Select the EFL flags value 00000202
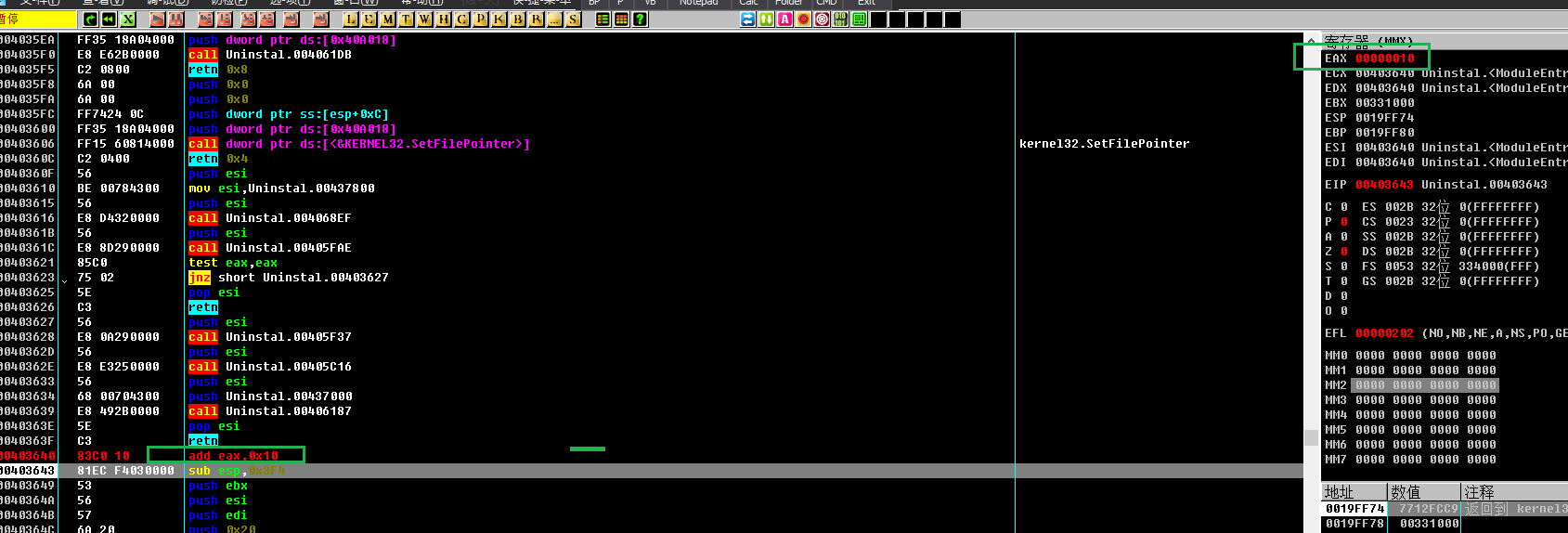Screen dimensions: 1568x533 pyautogui.click(x=1385, y=333)
